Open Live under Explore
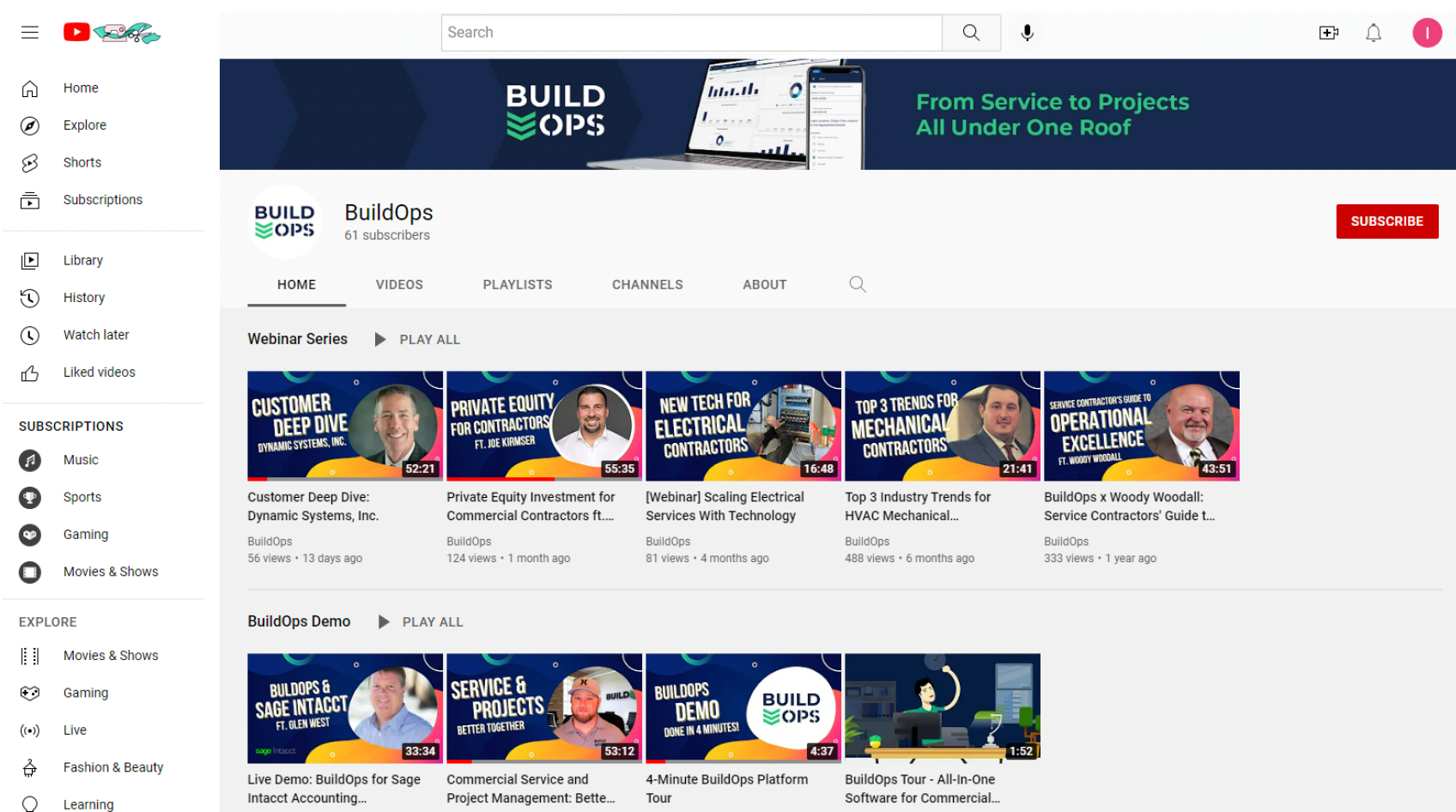Viewport: 1456px width, 812px height. 104,730
